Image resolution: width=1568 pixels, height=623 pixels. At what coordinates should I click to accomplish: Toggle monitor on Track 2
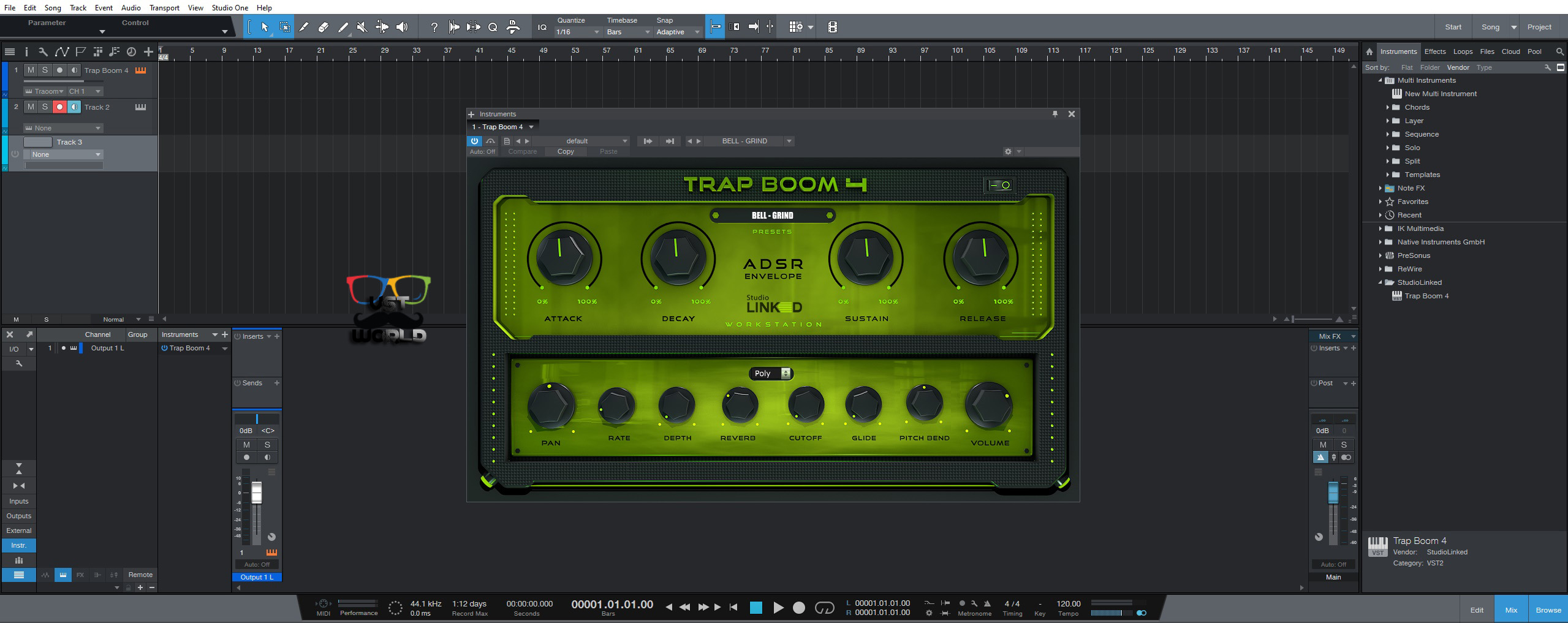pos(74,107)
